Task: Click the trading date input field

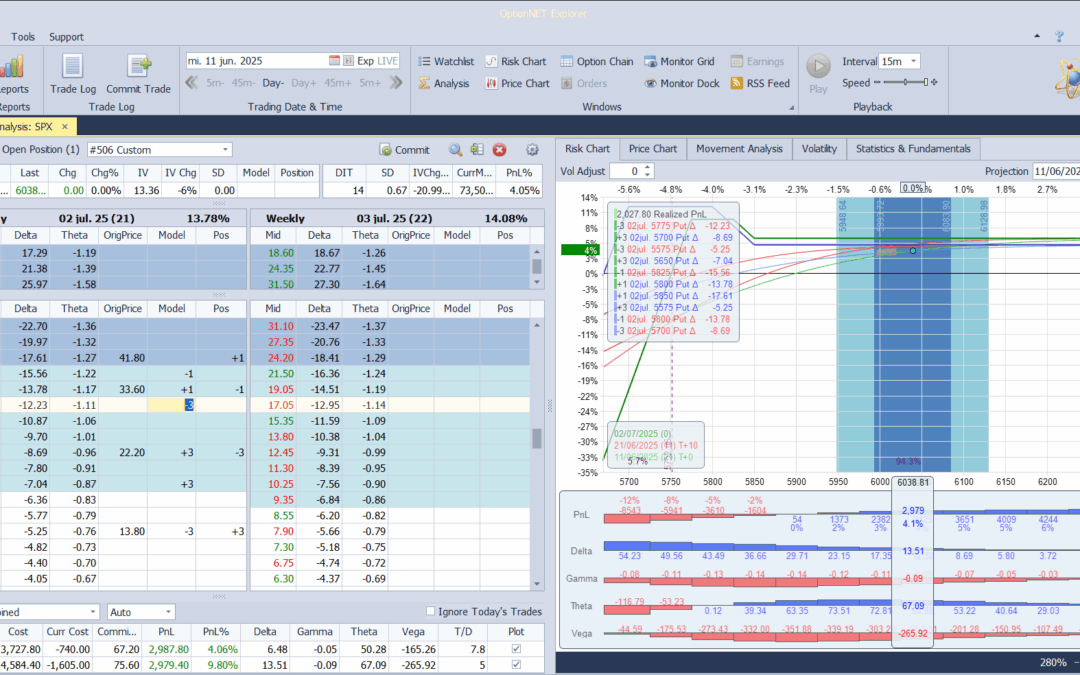Action: [256, 61]
